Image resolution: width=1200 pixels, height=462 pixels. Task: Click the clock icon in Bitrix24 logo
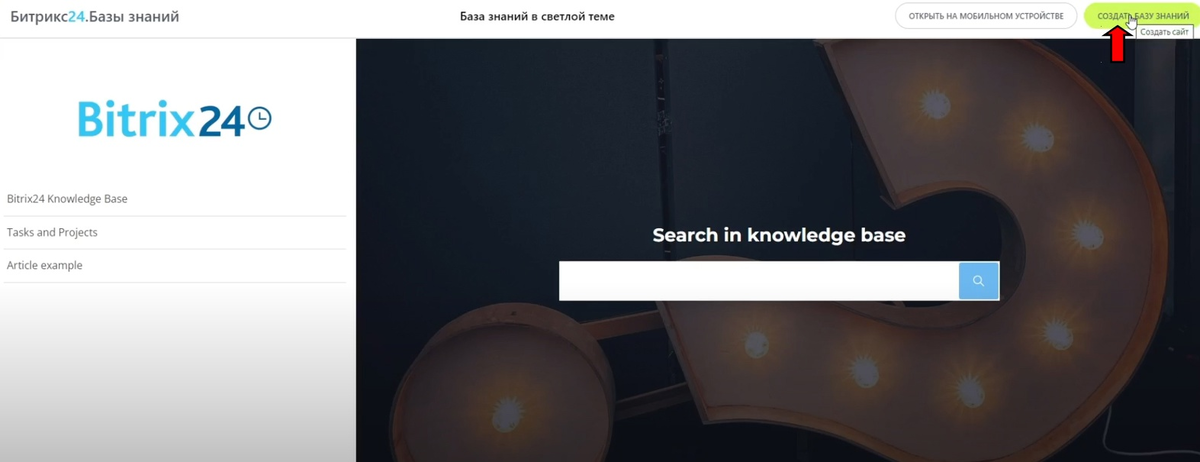tap(259, 119)
